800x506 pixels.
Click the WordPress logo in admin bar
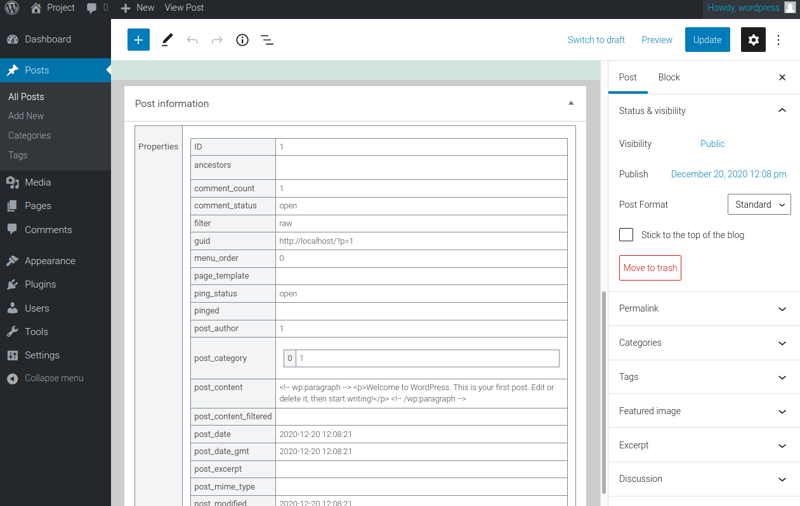point(12,8)
